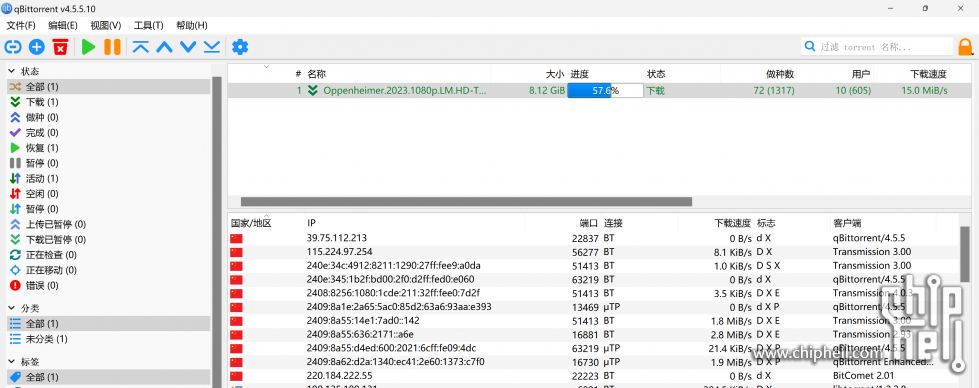Click the search magnifier icon in filter box
This screenshot has width=979, height=388.
pos(810,46)
